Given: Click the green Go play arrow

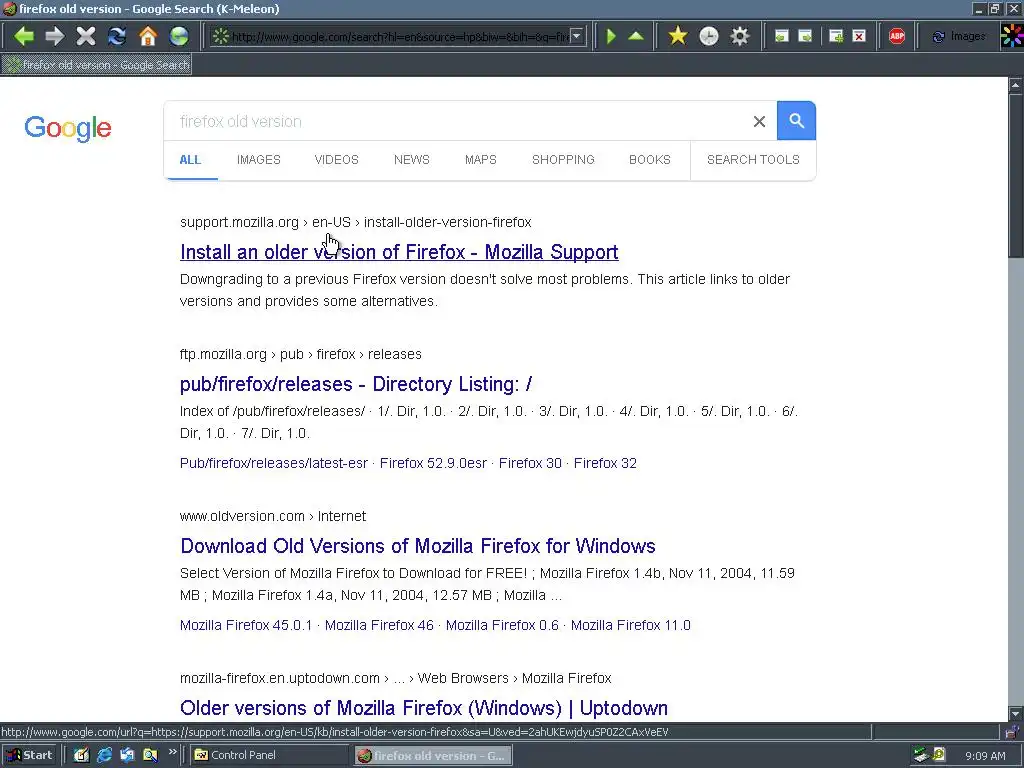Looking at the screenshot, I should point(611,36).
